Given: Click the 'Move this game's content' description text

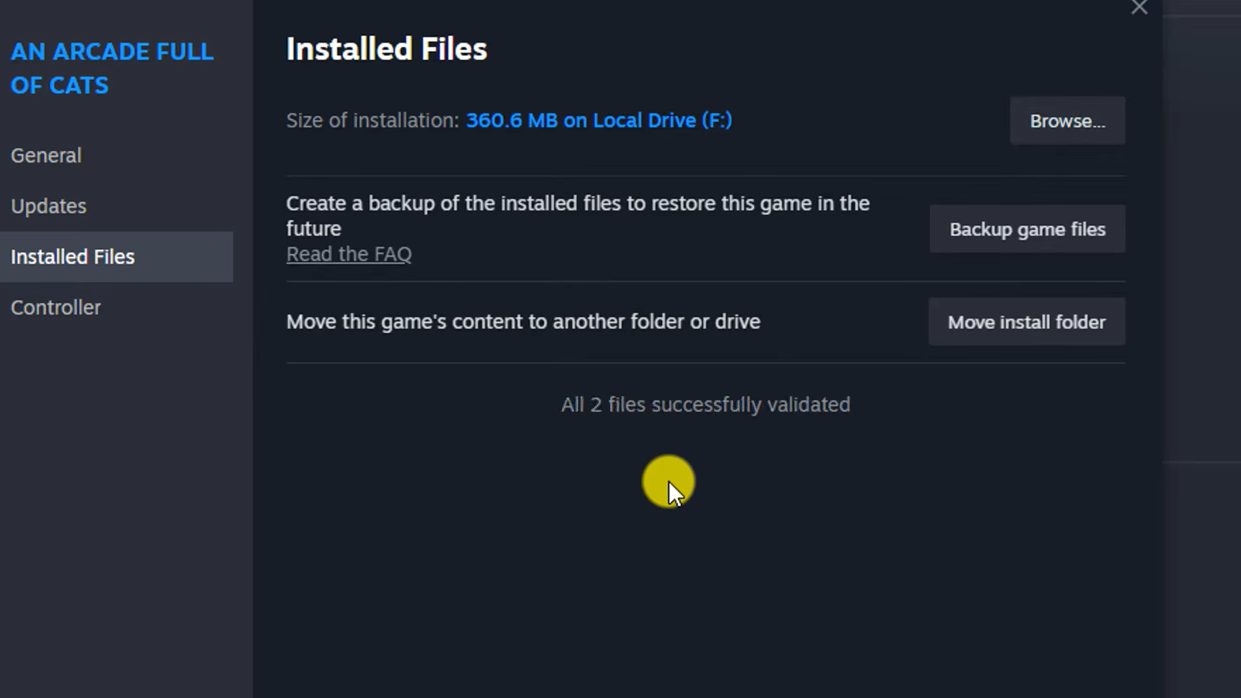Looking at the screenshot, I should click(x=523, y=322).
